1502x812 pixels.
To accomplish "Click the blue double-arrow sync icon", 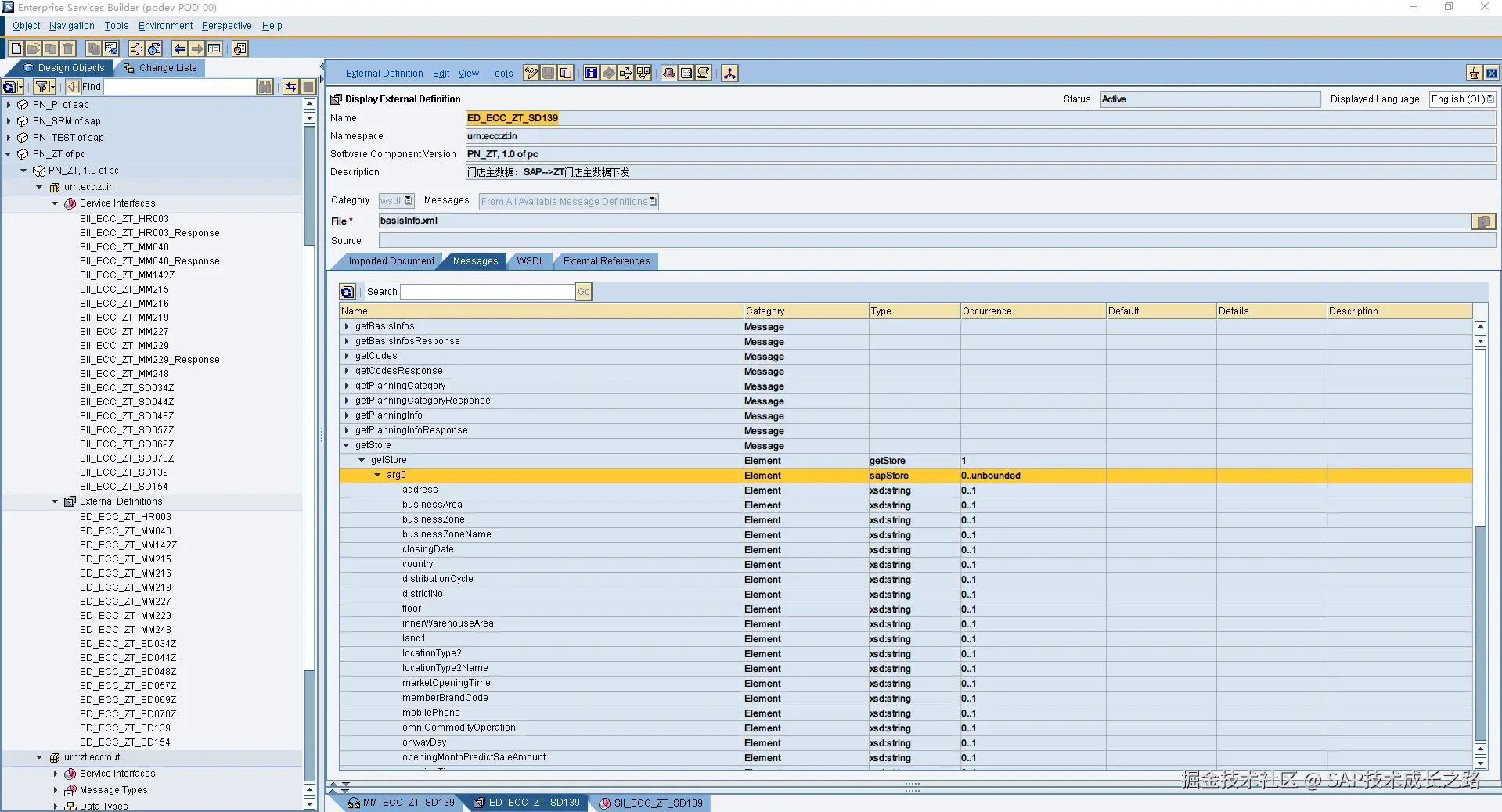I will coord(291,87).
